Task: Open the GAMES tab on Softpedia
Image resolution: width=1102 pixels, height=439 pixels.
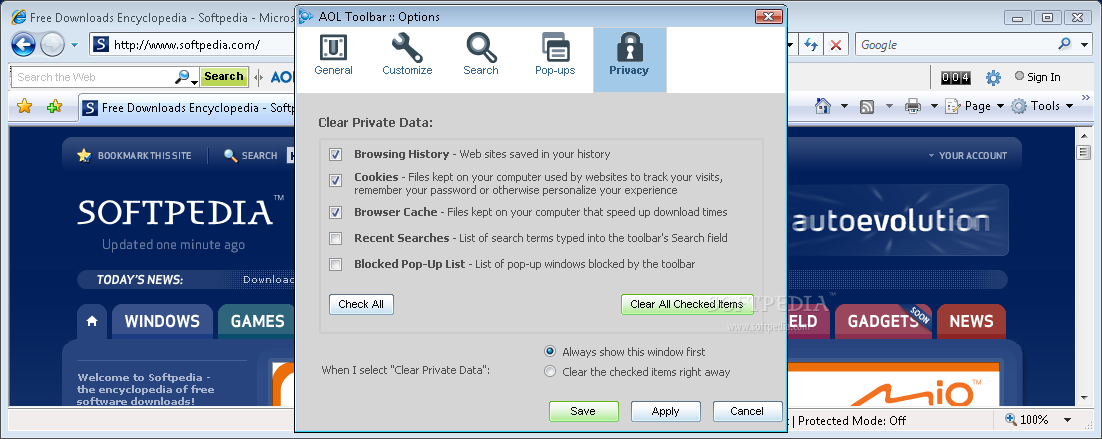Action: click(x=257, y=322)
